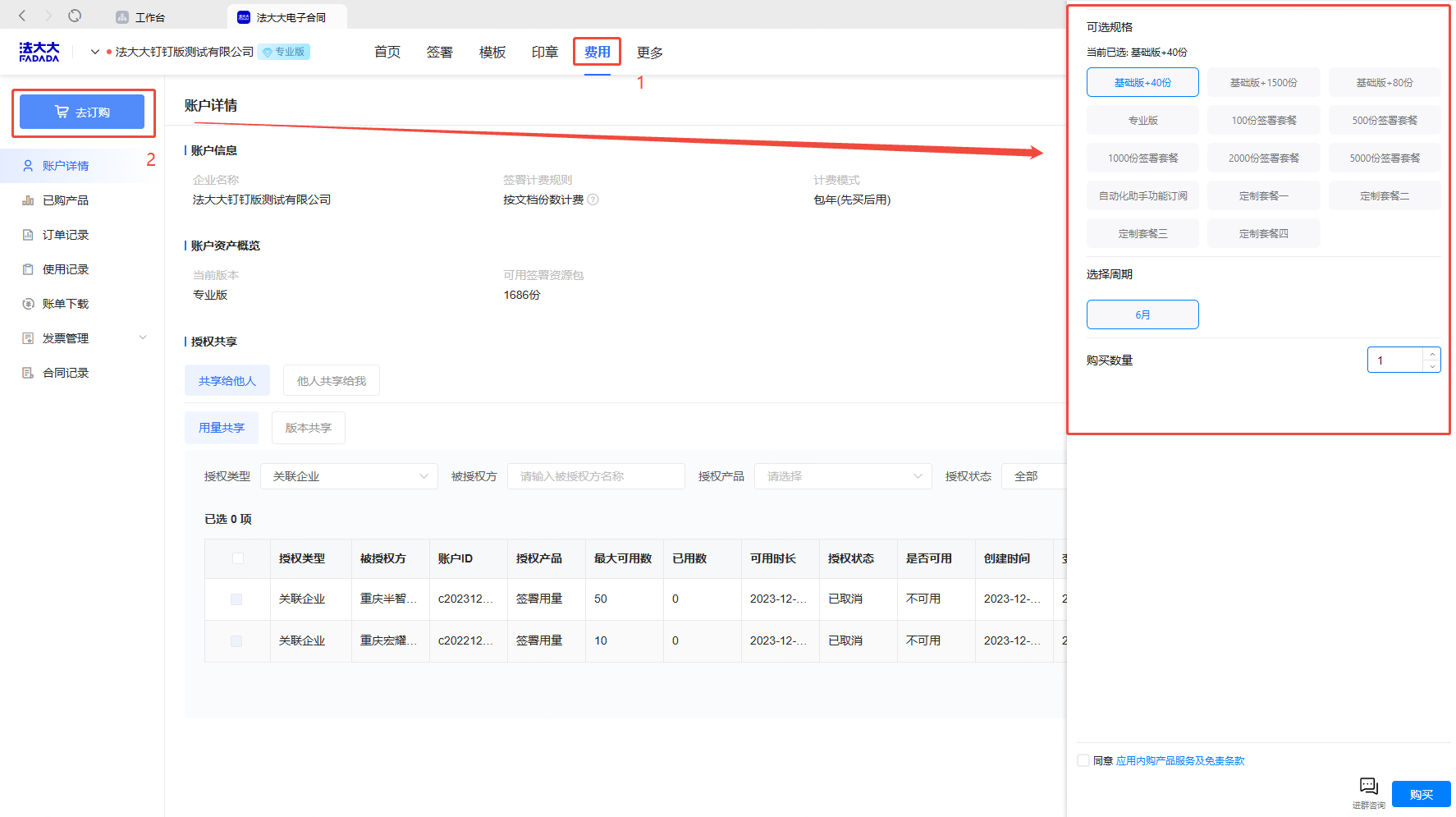Click the 去订购 button

82,112
